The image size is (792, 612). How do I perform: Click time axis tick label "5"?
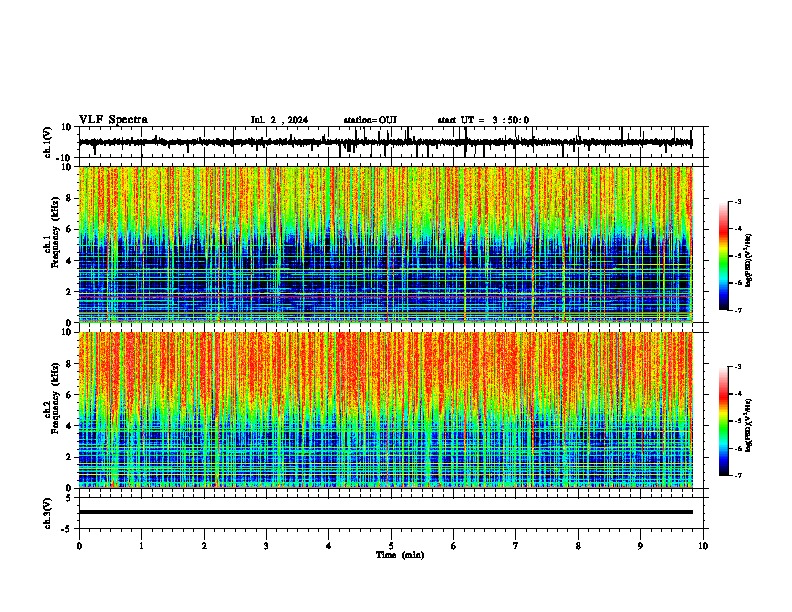[x=391, y=546]
